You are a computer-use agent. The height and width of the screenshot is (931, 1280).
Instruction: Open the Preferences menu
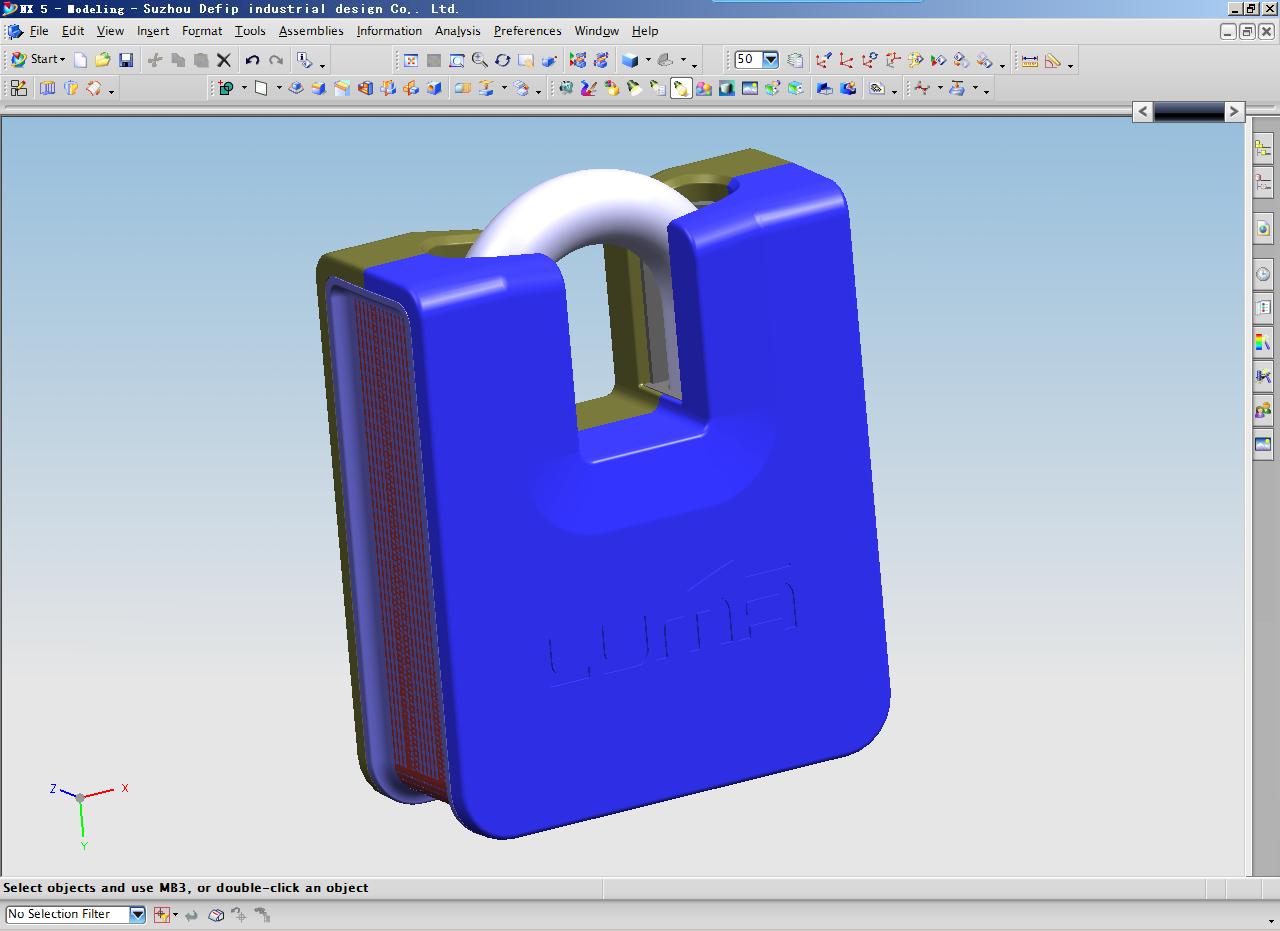pyautogui.click(x=527, y=31)
